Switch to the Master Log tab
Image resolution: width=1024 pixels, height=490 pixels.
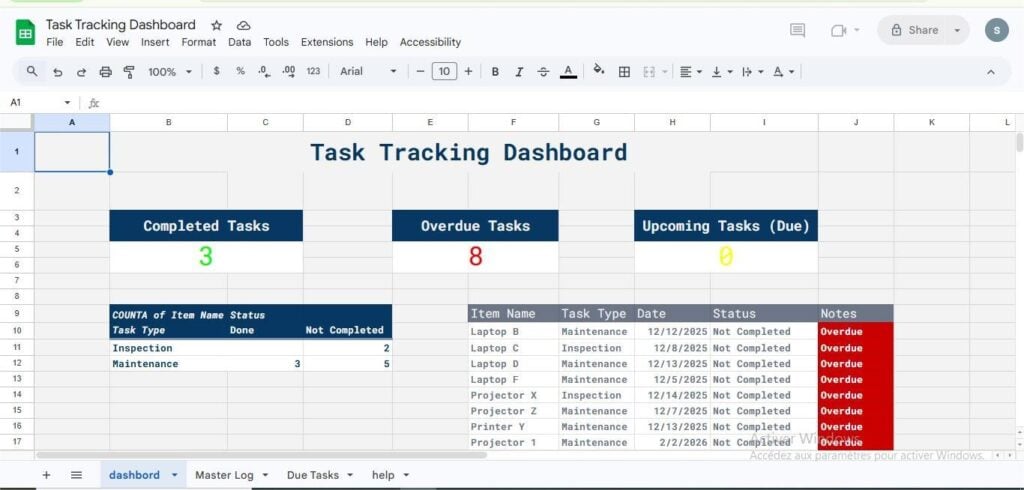coord(224,475)
